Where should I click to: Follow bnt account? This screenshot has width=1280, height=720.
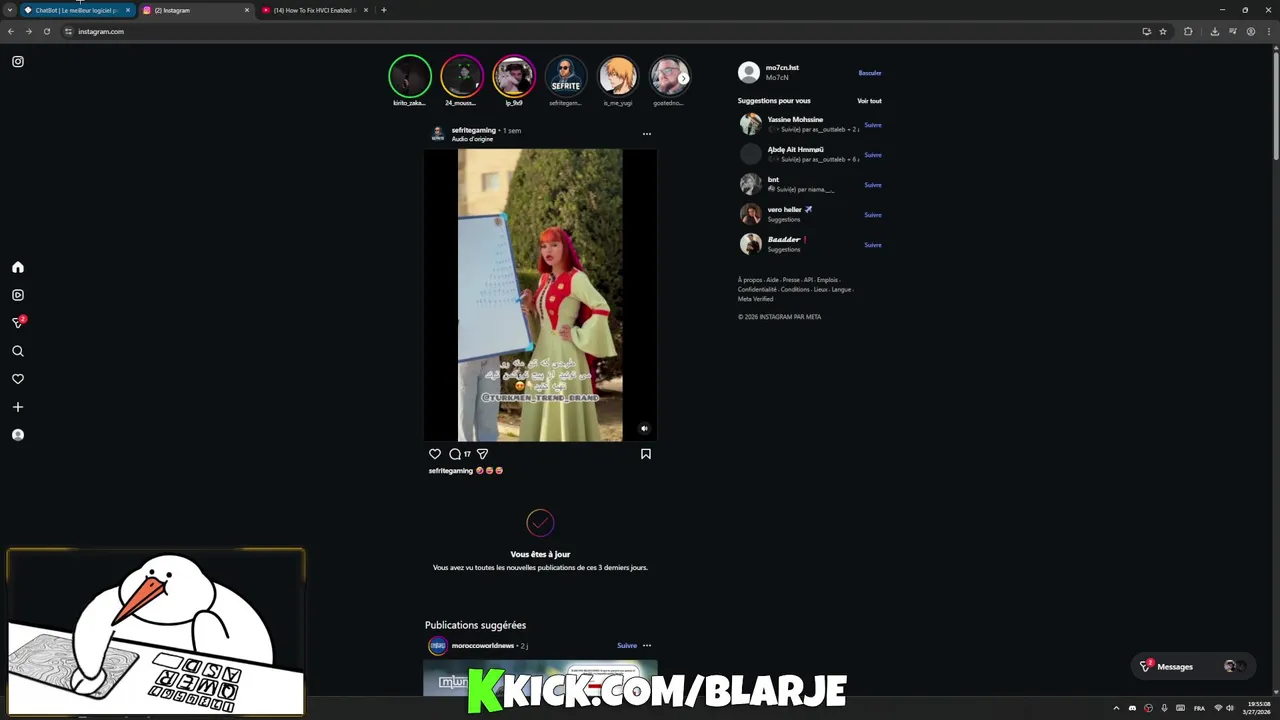coord(873,185)
